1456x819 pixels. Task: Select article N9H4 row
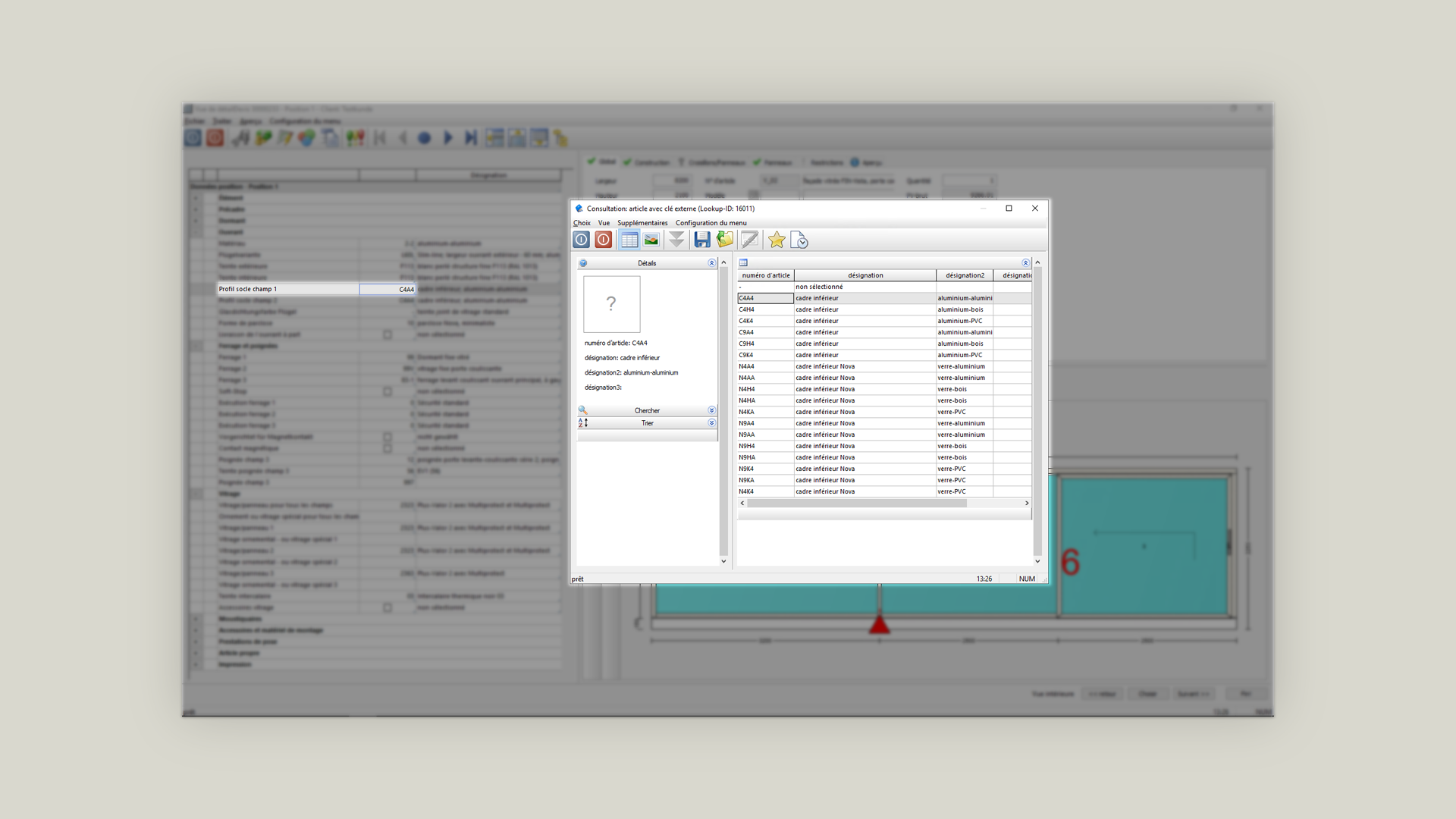(884, 446)
